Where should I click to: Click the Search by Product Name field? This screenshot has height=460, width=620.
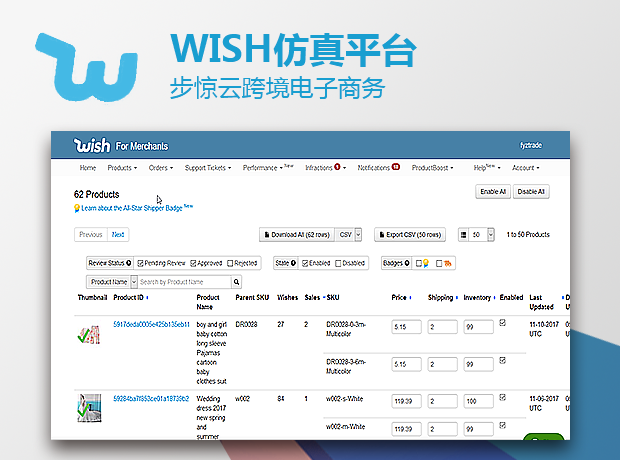(184, 282)
